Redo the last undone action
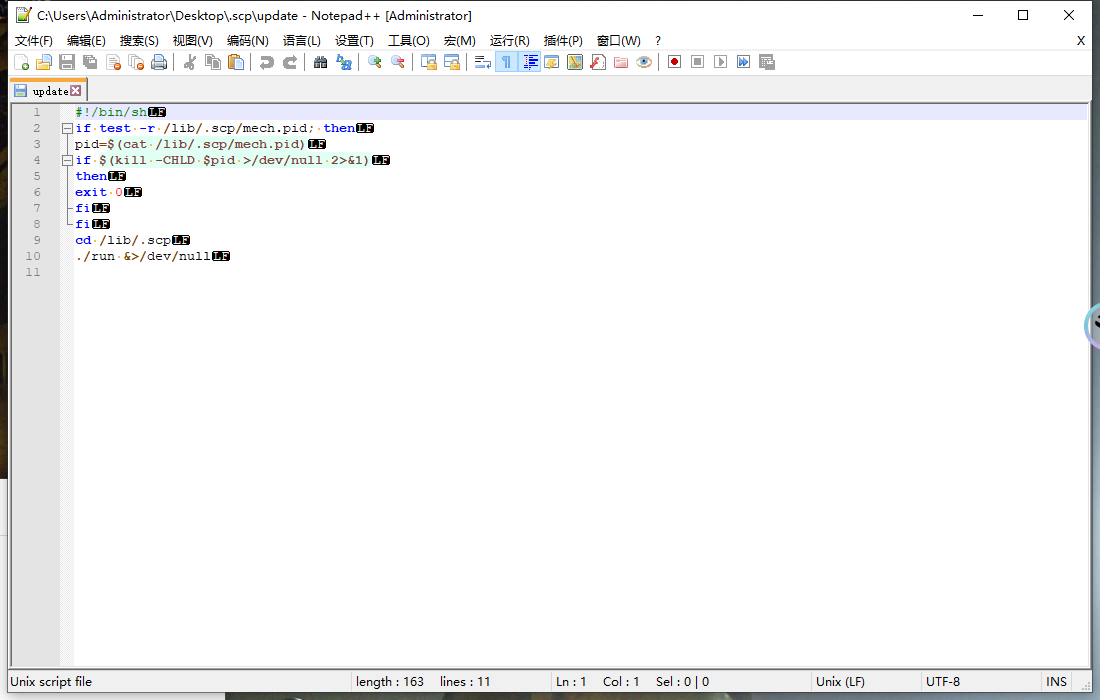This screenshot has width=1100, height=700. point(290,62)
